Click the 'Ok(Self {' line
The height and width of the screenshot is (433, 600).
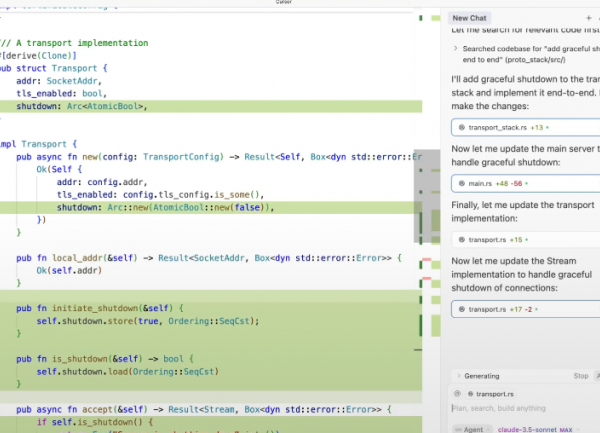click(59, 169)
